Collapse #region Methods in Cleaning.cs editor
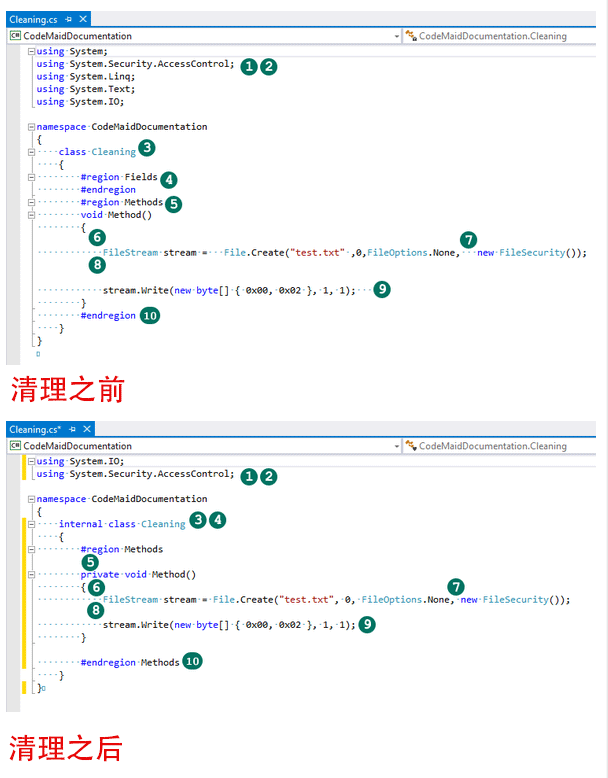The height and width of the screenshot is (778, 608). pos(31,202)
